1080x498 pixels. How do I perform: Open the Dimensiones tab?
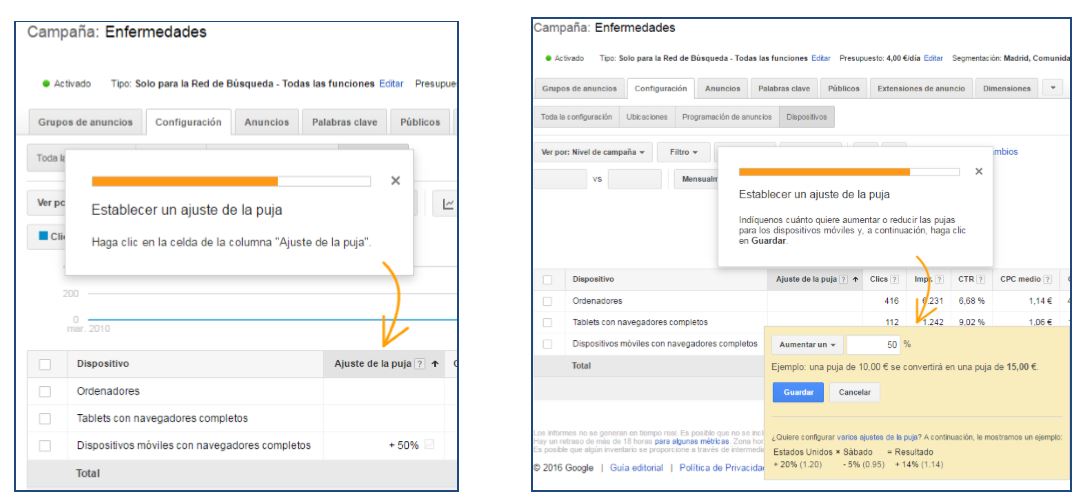tap(1007, 89)
